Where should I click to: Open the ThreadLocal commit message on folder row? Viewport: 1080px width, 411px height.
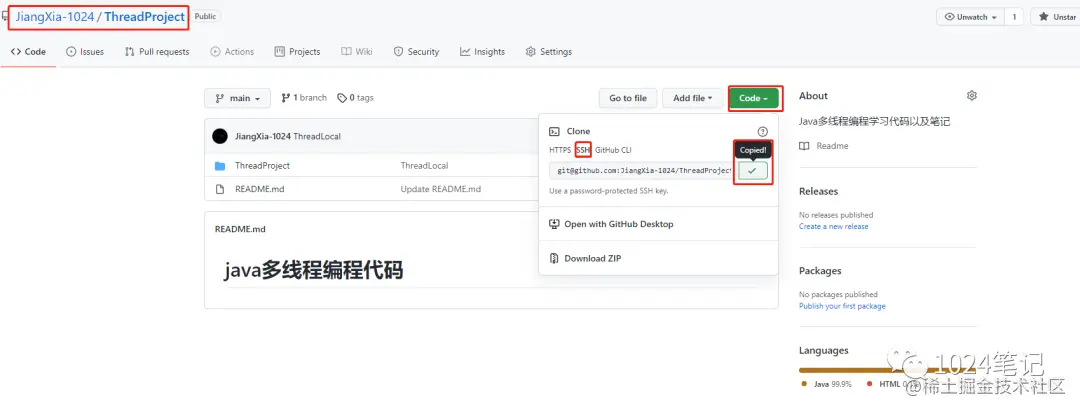coord(424,166)
